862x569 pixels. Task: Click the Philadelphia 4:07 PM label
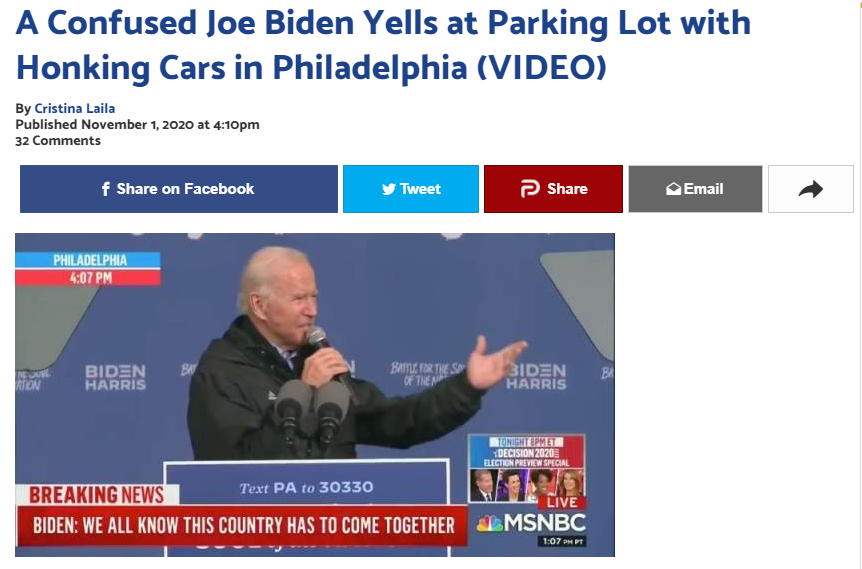tap(88, 268)
